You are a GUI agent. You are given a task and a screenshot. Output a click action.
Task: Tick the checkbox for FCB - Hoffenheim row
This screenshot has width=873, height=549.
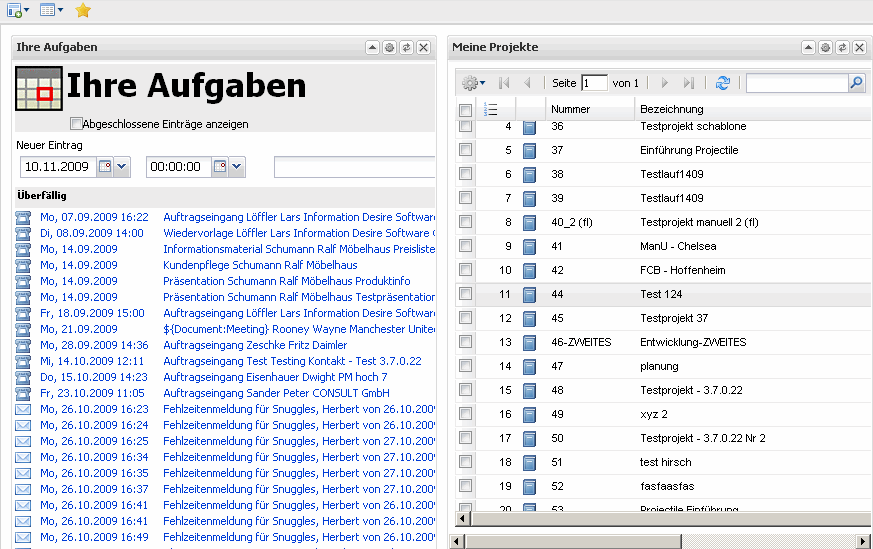(x=465, y=270)
